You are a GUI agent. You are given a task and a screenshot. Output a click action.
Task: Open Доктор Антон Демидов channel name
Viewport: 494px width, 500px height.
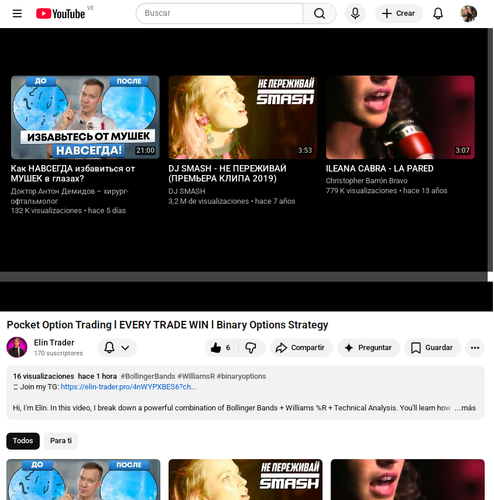[x=69, y=196]
